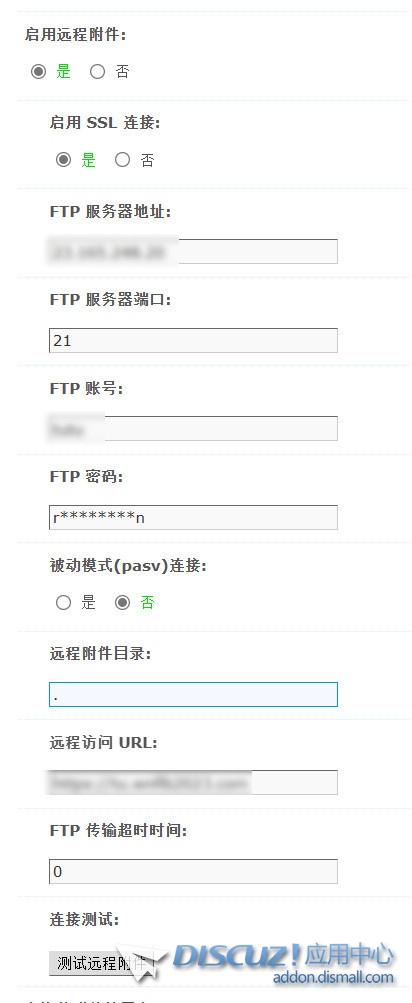Focus the FTP 服务器地址 input field
412x1003 pixels.
193,251
